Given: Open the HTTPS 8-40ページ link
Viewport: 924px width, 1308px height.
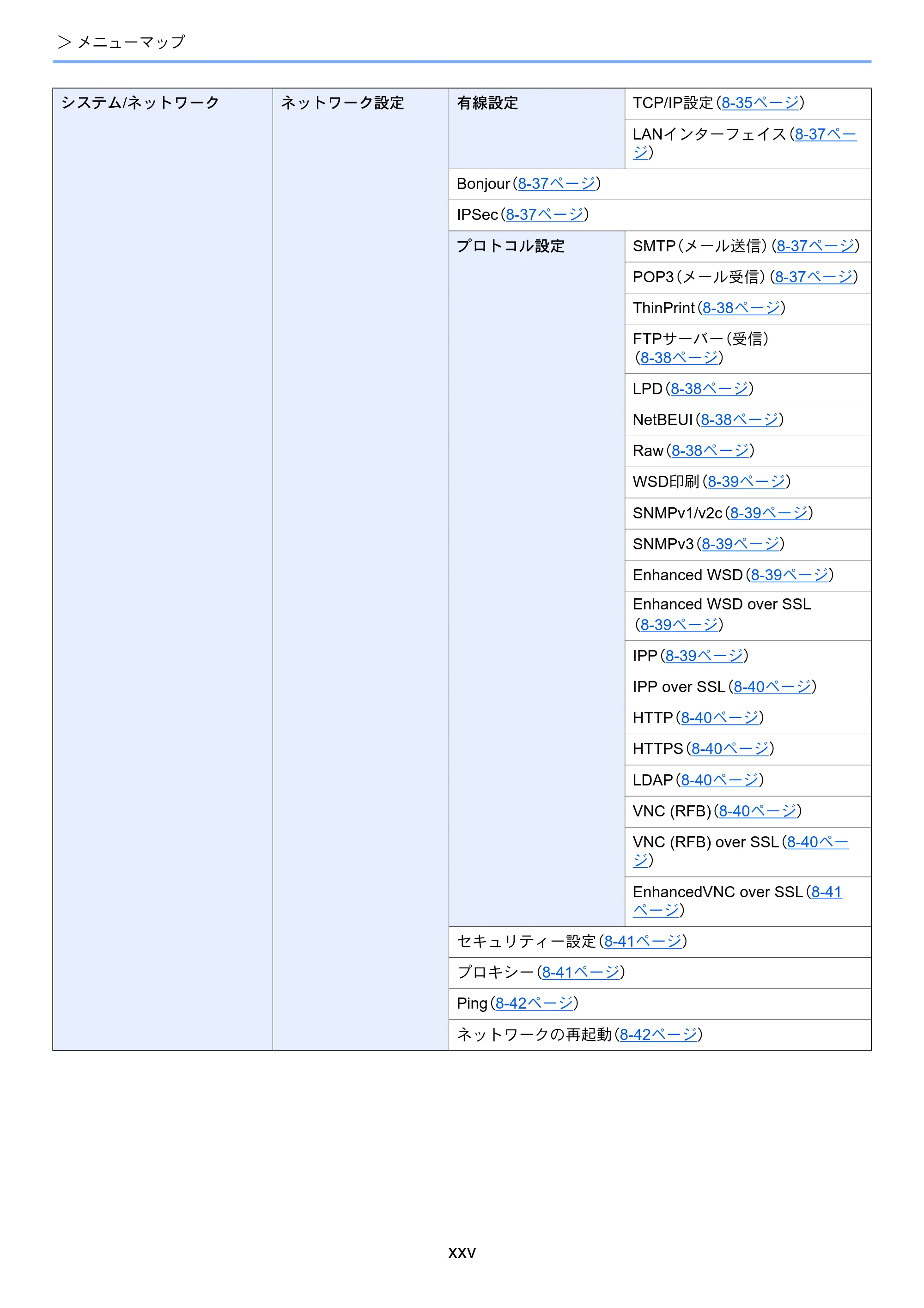Looking at the screenshot, I should 730,749.
